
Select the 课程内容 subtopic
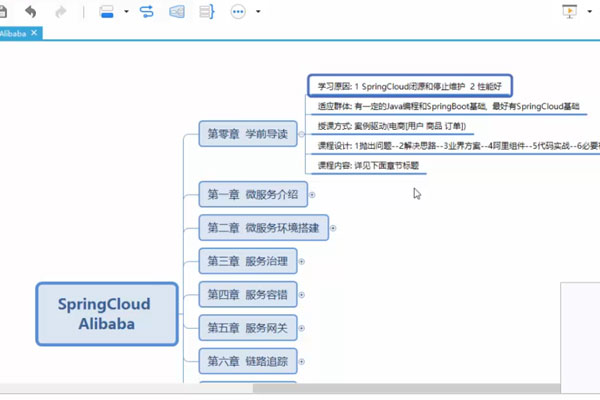(368, 166)
